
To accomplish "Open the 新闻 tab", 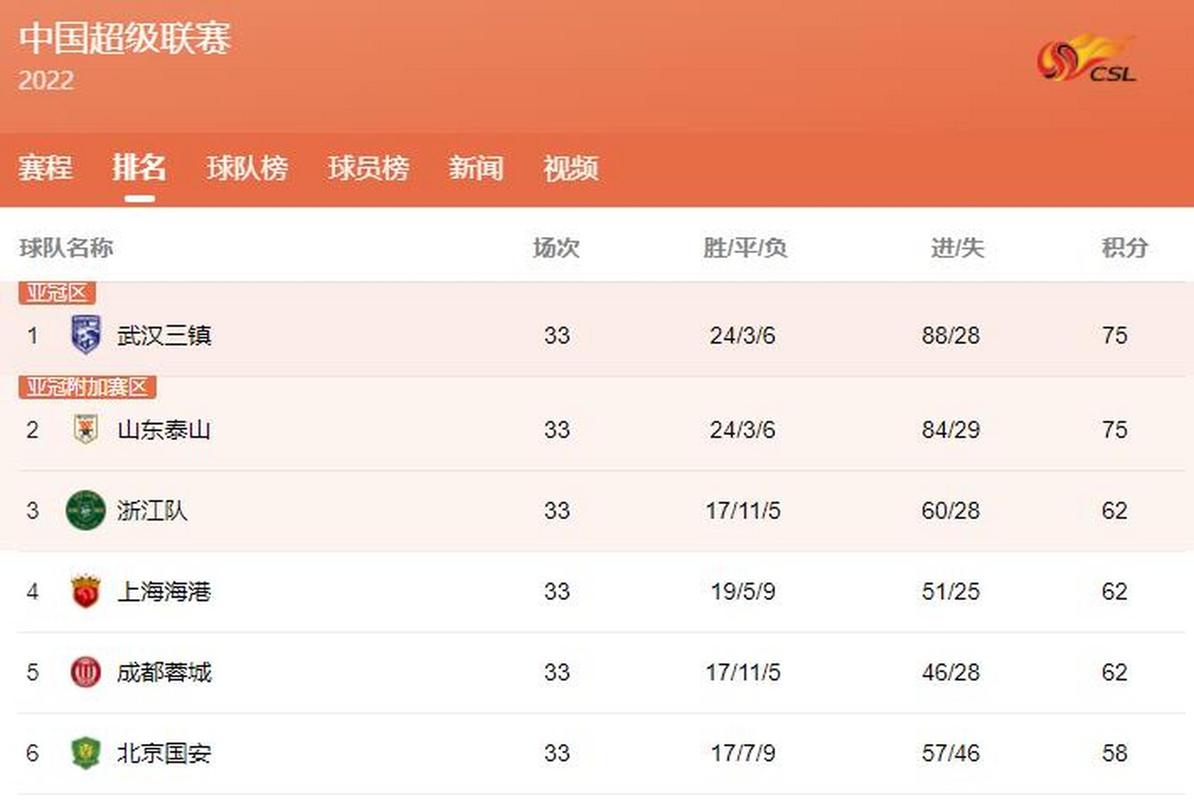I will pyautogui.click(x=476, y=167).
